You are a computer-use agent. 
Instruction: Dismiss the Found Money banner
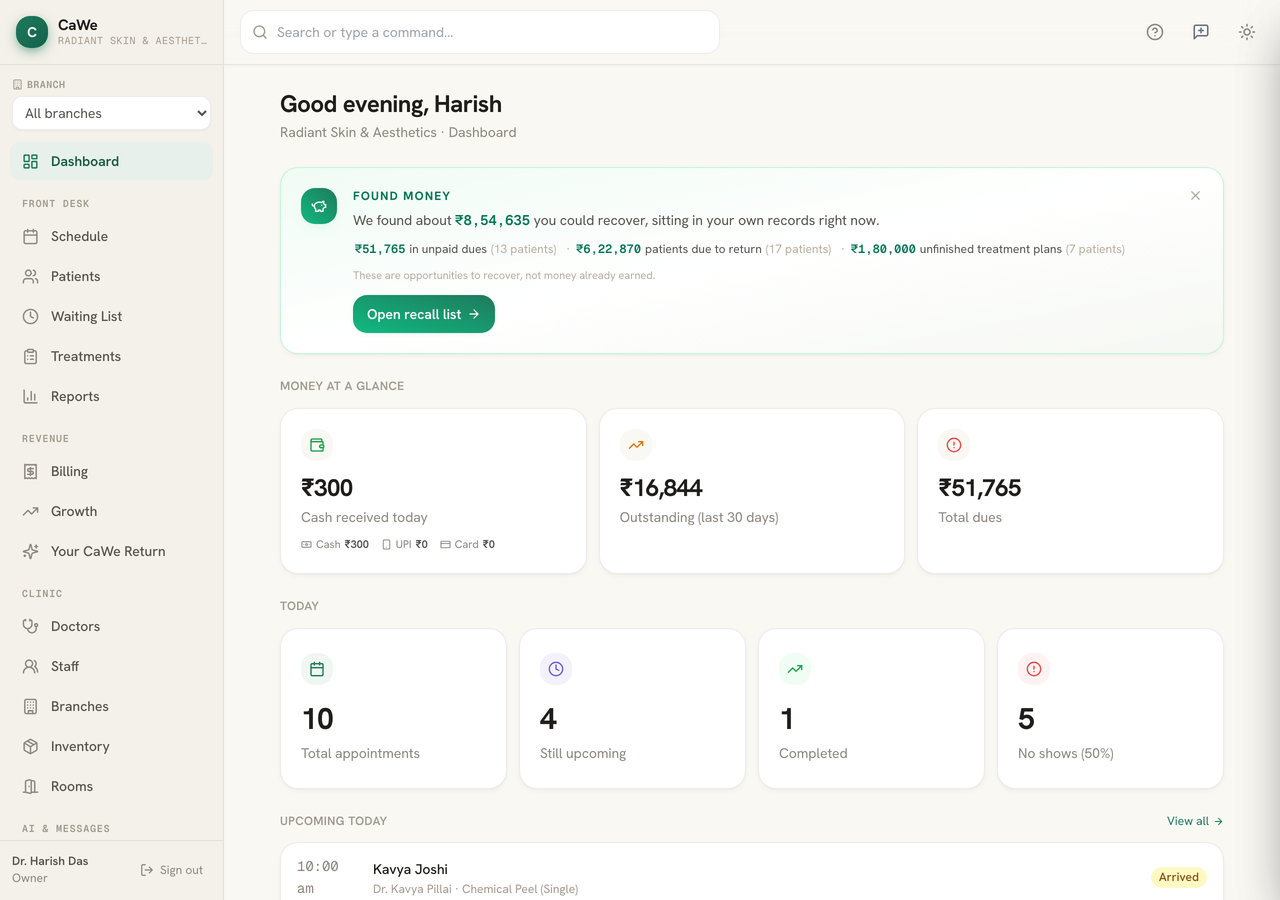[1195, 196]
